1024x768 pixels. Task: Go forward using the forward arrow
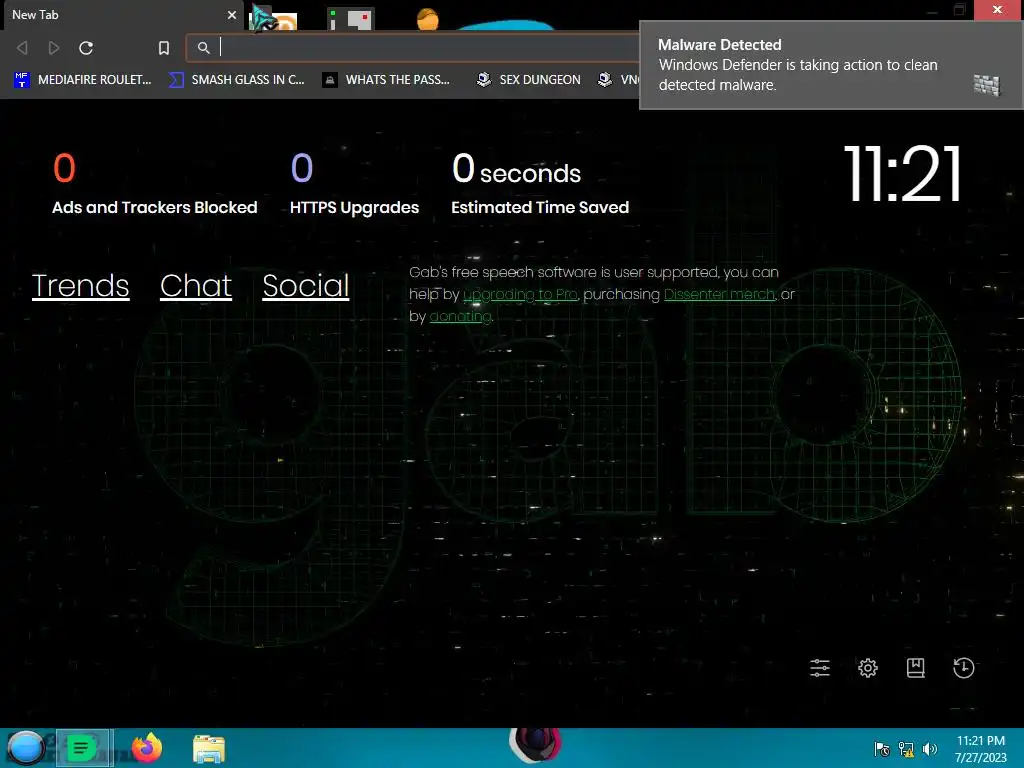coord(54,48)
